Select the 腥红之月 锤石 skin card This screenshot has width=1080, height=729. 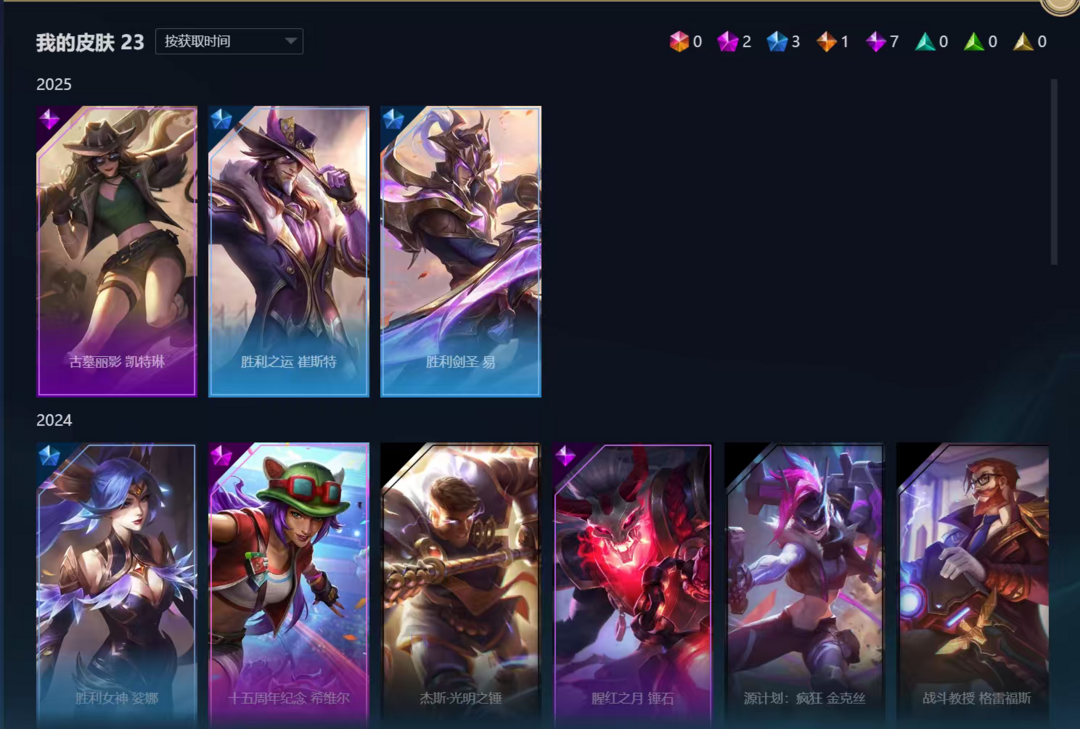pos(632,586)
